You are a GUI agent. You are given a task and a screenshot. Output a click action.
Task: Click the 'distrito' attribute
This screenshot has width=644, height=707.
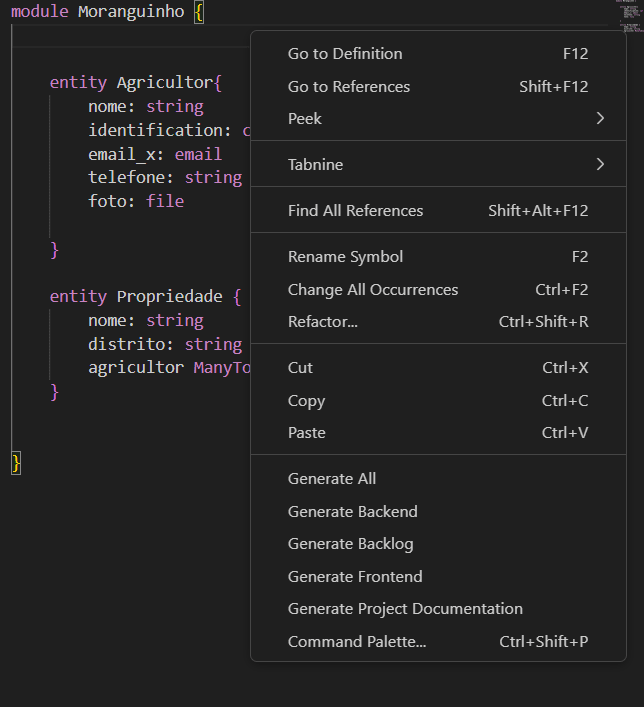[x=126, y=344]
